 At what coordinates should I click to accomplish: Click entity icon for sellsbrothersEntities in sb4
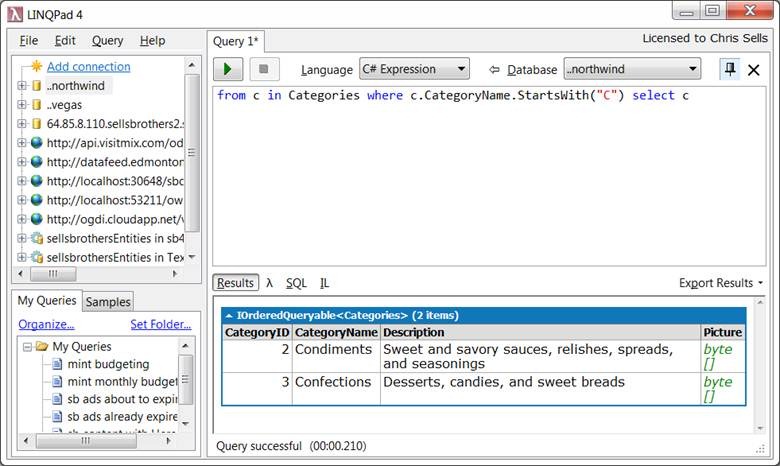coord(37,238)
